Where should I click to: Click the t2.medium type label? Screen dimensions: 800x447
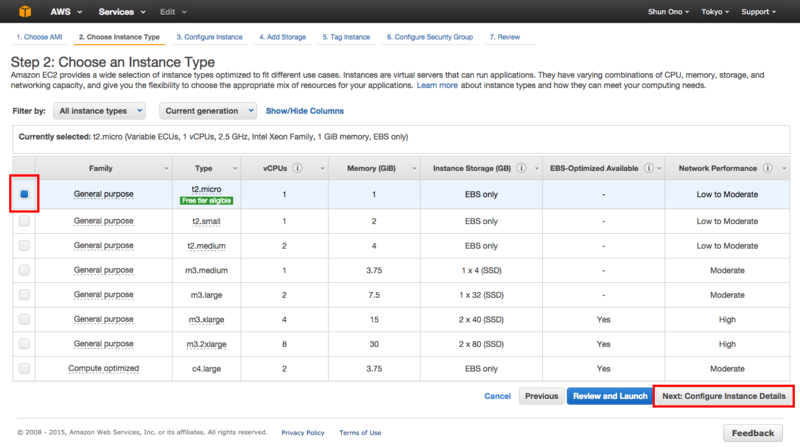pos(206,246)
